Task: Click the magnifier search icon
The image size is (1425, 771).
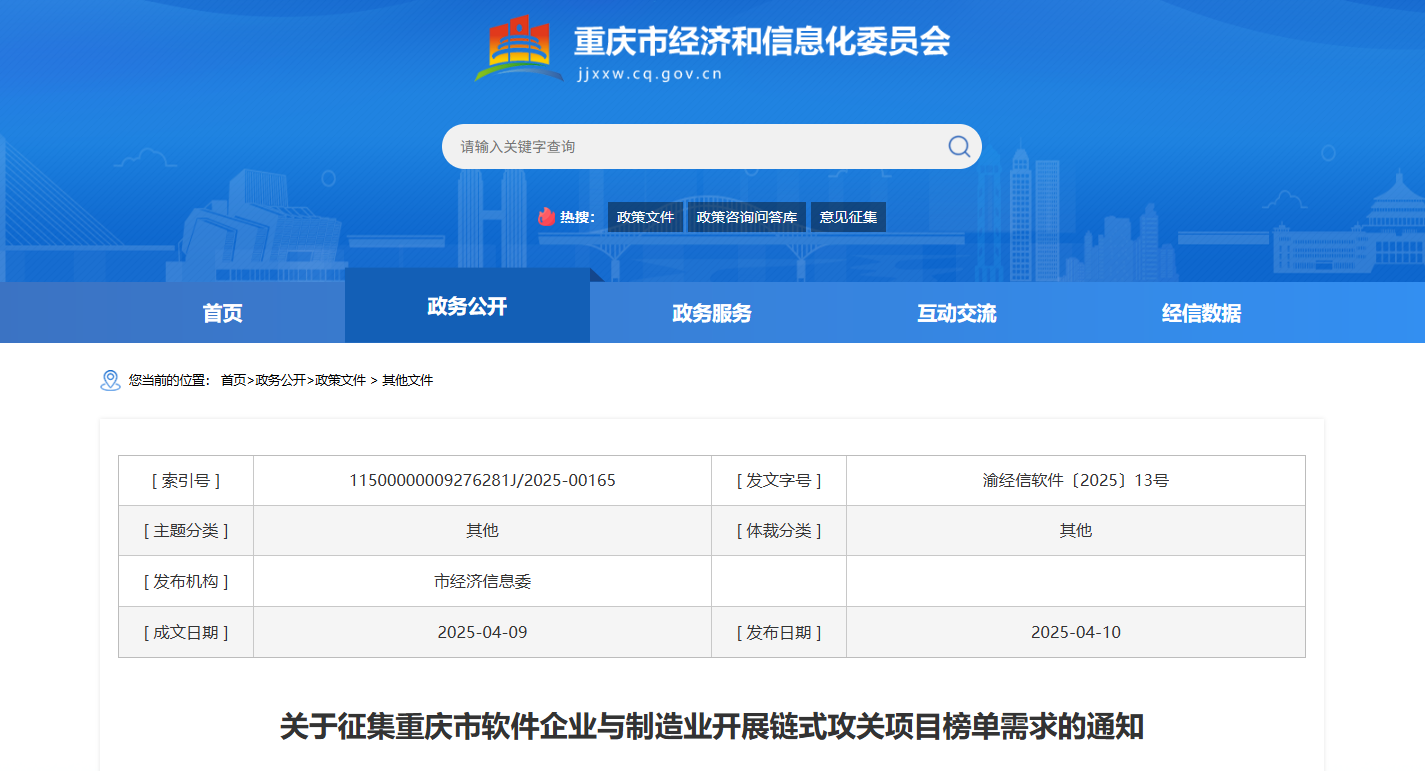Action: tap(958, 147)
